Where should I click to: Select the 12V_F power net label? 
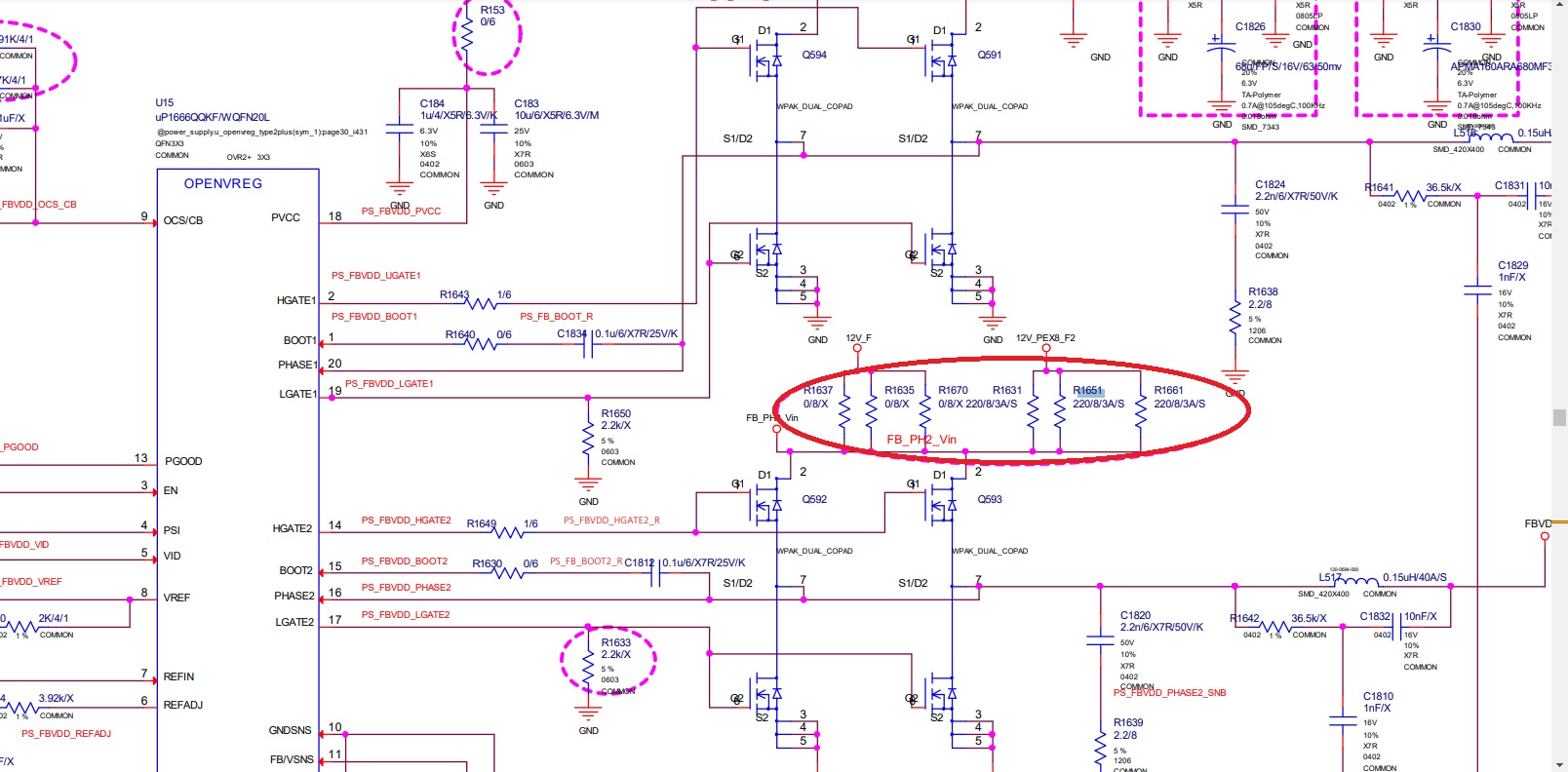858,338
